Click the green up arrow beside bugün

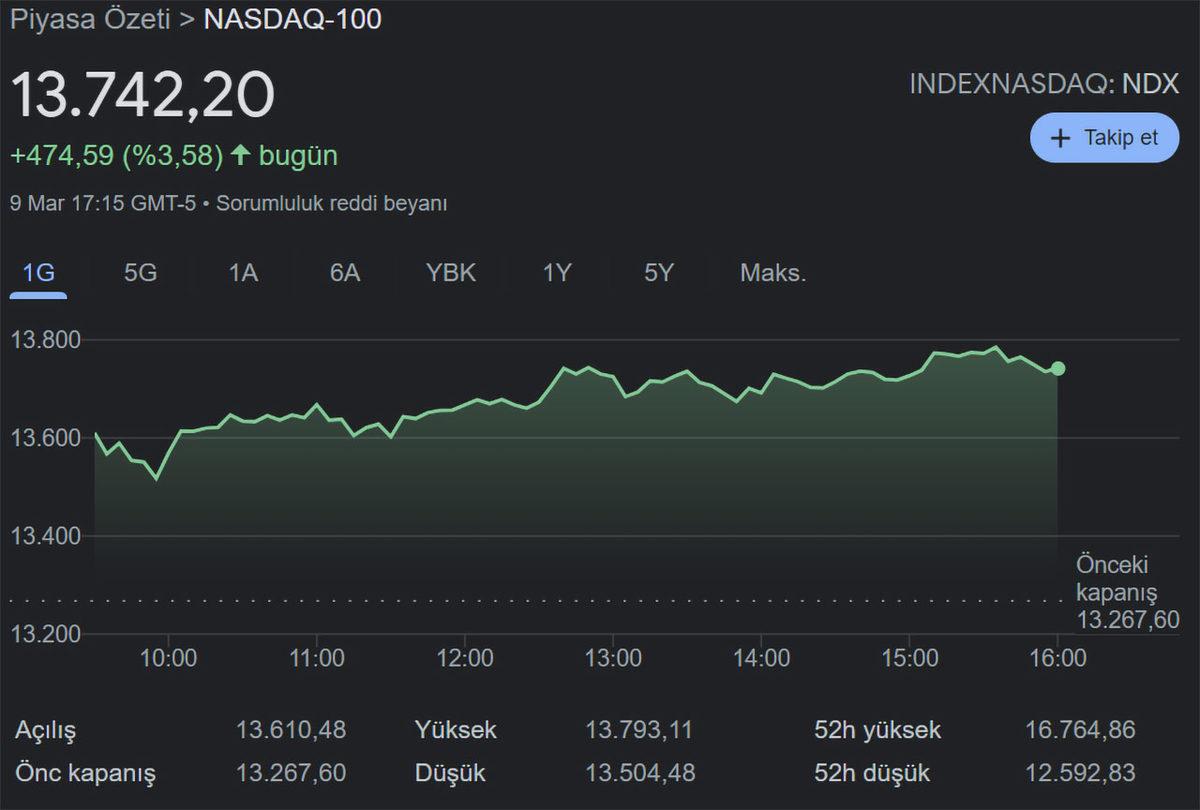point(240,155)
